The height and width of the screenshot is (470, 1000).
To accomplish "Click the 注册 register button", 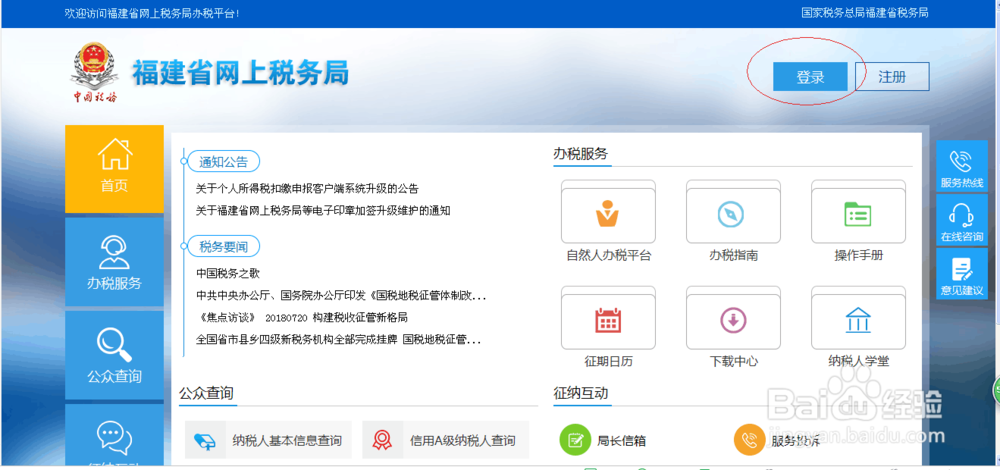I will [x=892, y=77].
